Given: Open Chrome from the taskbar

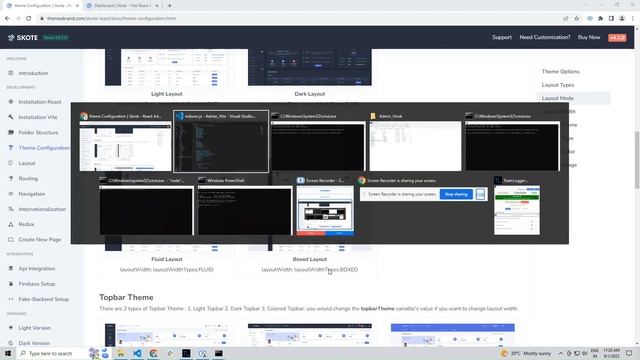Looking at the screenshot, I should 153,353.
